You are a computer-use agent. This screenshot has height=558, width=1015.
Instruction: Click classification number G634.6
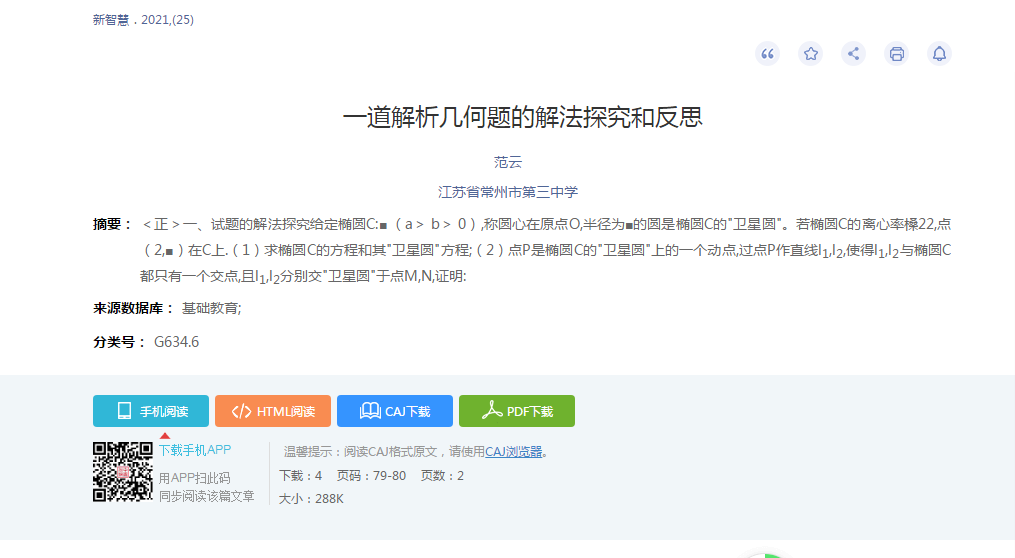pos(176,342)
